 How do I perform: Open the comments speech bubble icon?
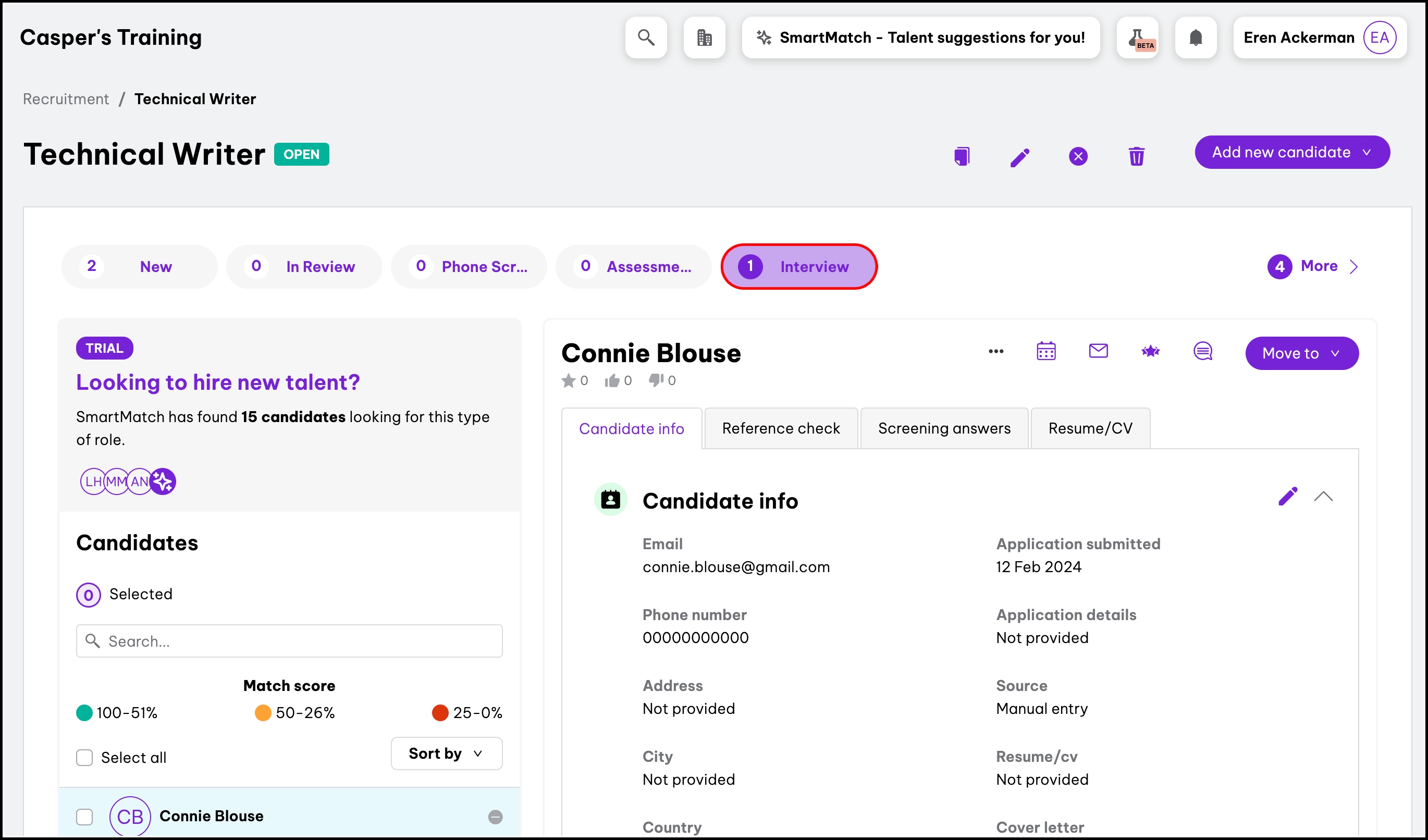pyautogui.click(x=1202, y=351)
